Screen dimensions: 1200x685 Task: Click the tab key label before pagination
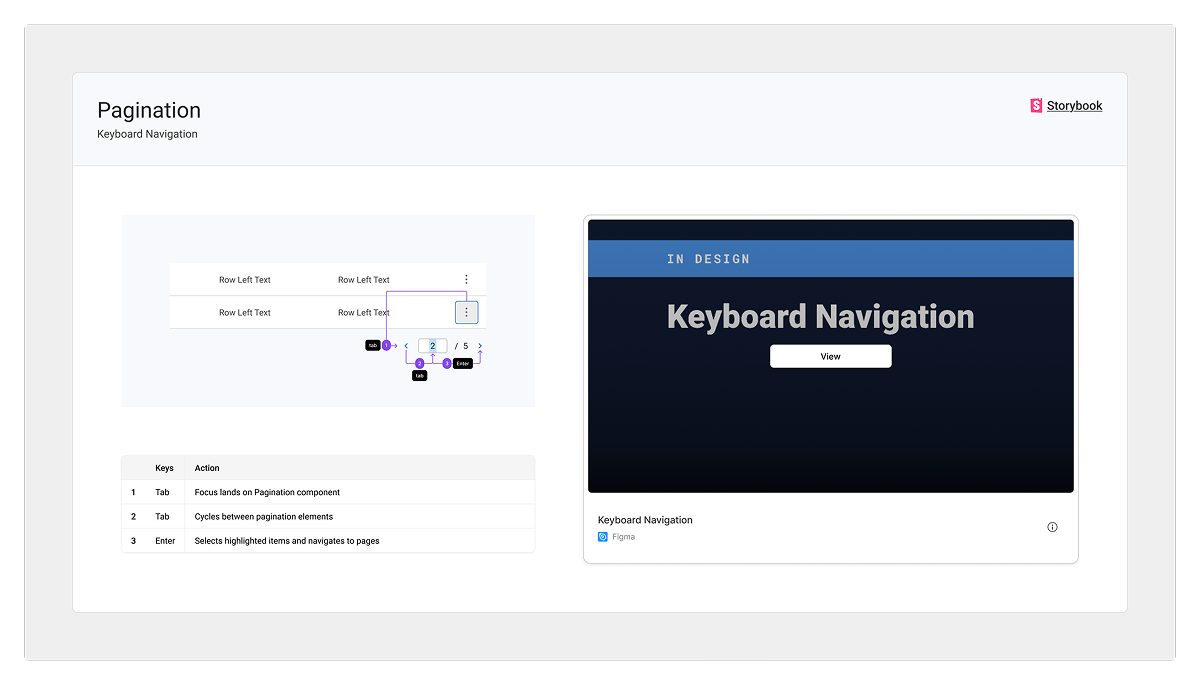coord(371,344)
